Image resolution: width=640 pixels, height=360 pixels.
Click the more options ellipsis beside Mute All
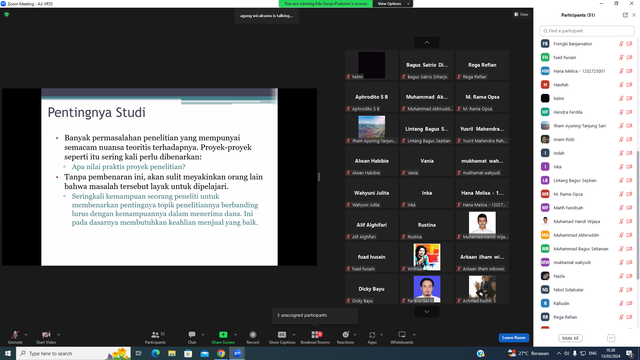tap(611, 338)
